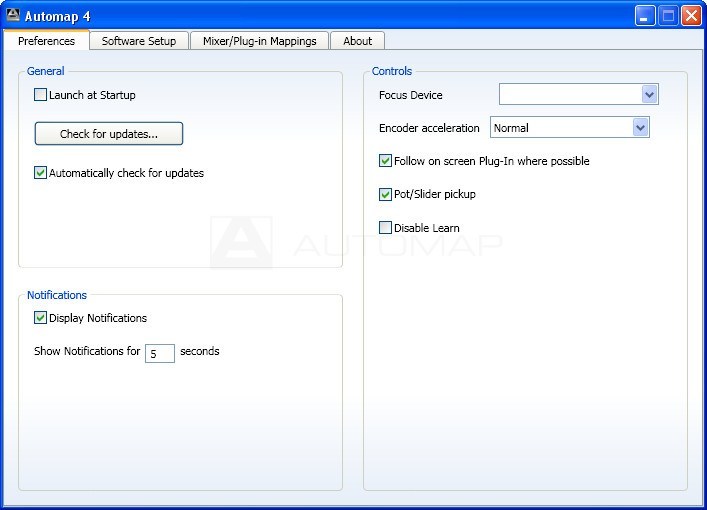Toggle the Pot/Slider pickup checkbox
Image resolution: width=707 pixels, height=510 pixels.
(x=385, y=194)
